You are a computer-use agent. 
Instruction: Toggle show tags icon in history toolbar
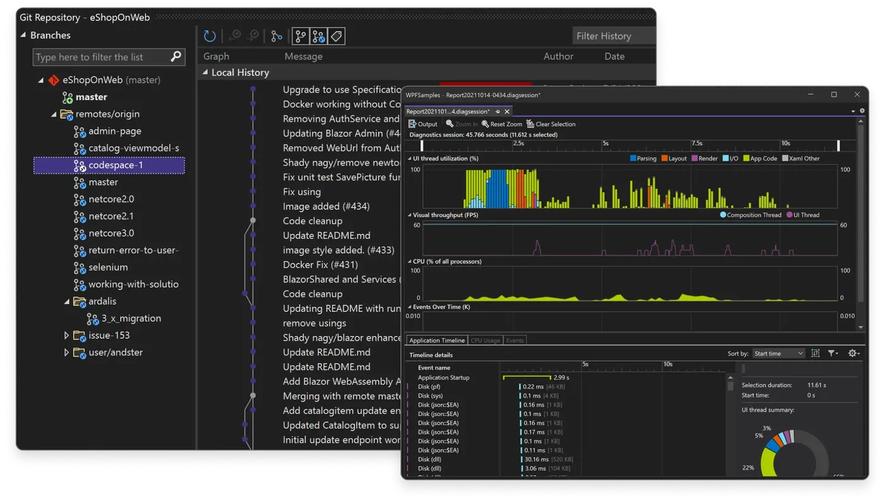tap(336, 36)
